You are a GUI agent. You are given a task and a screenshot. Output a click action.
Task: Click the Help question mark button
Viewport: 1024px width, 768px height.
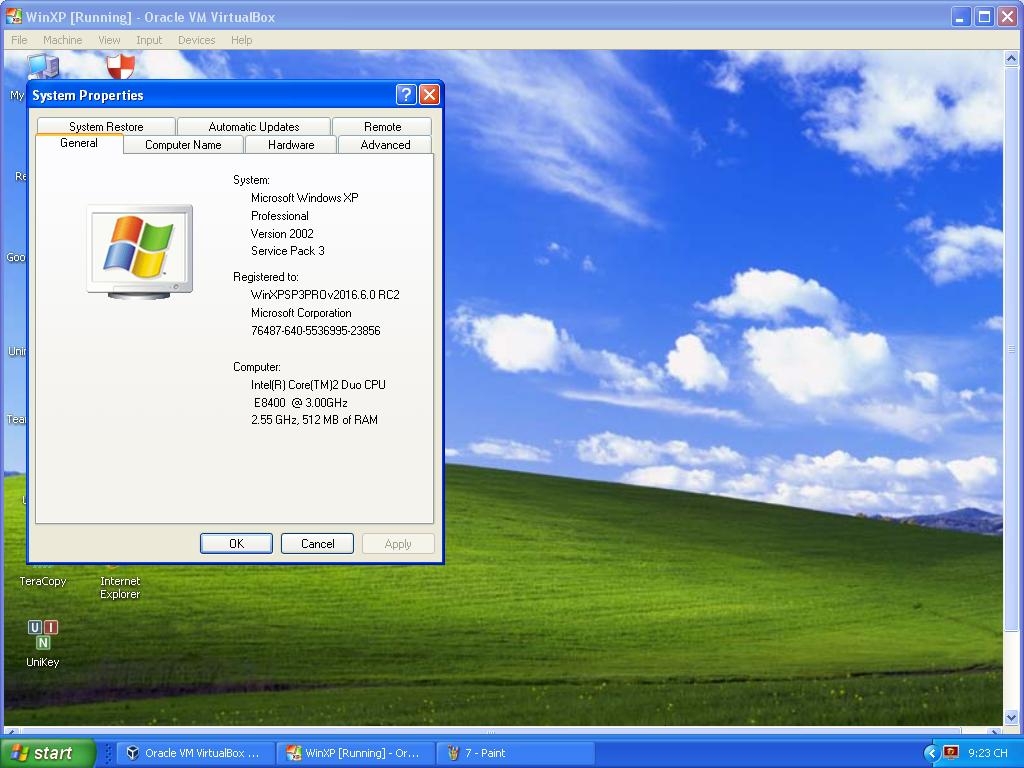point(406,95)
